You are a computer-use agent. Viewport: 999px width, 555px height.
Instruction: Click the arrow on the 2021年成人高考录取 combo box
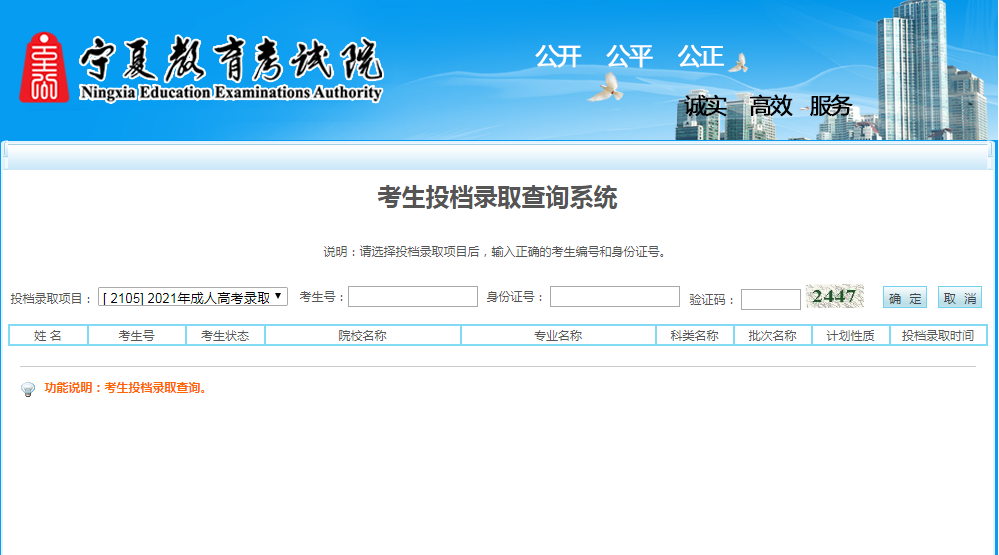point(278,297)
